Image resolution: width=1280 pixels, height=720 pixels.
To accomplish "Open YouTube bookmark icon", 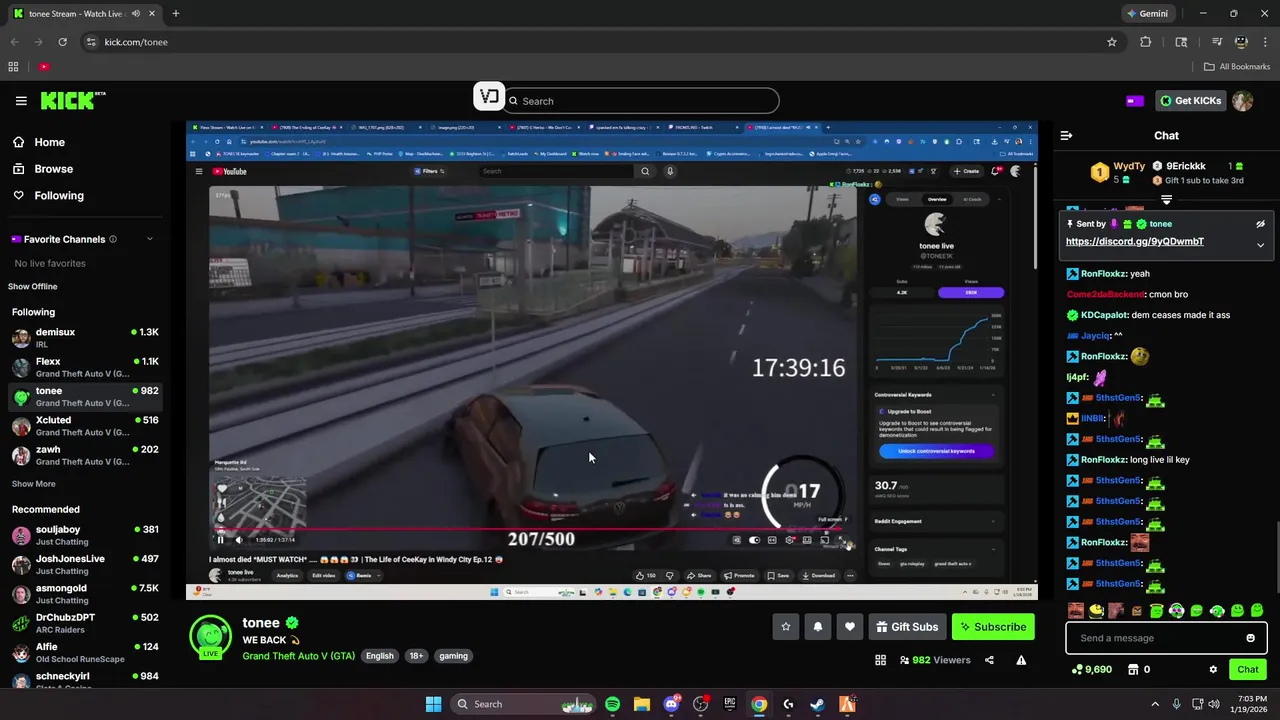I will pyautogui.click(x=44, y=67).
